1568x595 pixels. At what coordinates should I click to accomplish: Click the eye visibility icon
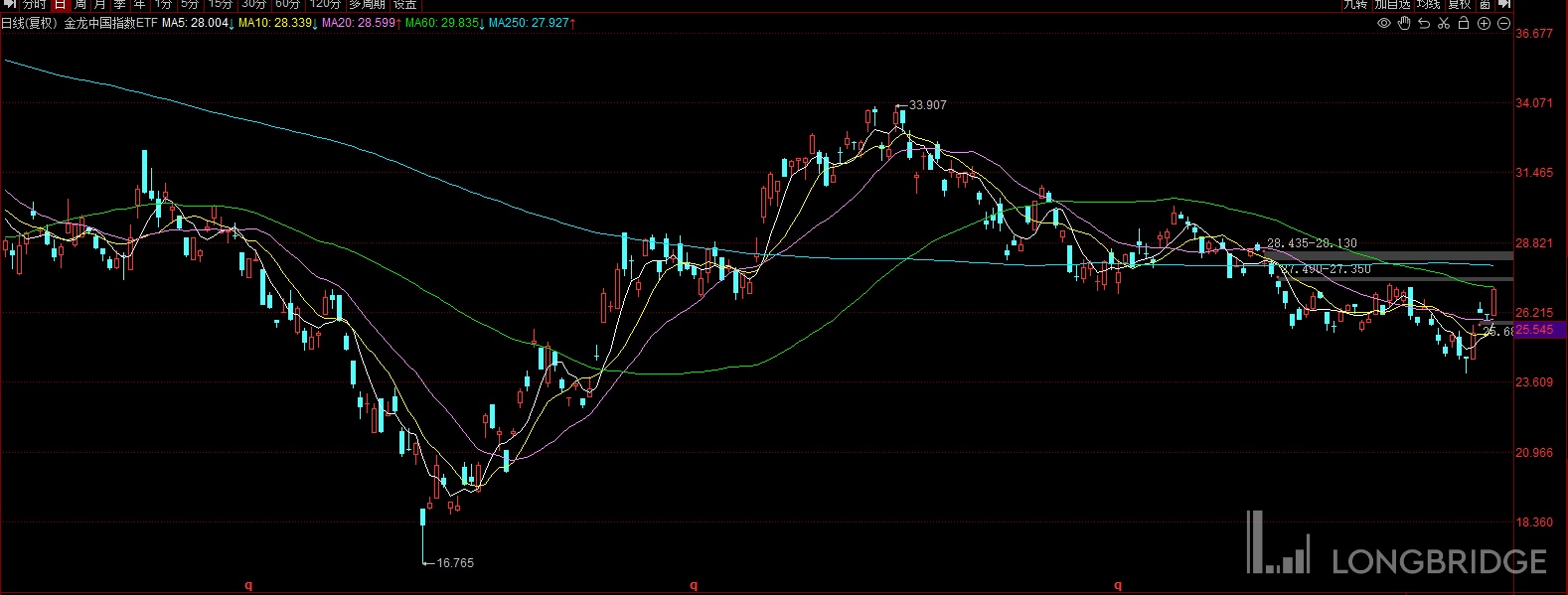click(x=1383, y=23)
